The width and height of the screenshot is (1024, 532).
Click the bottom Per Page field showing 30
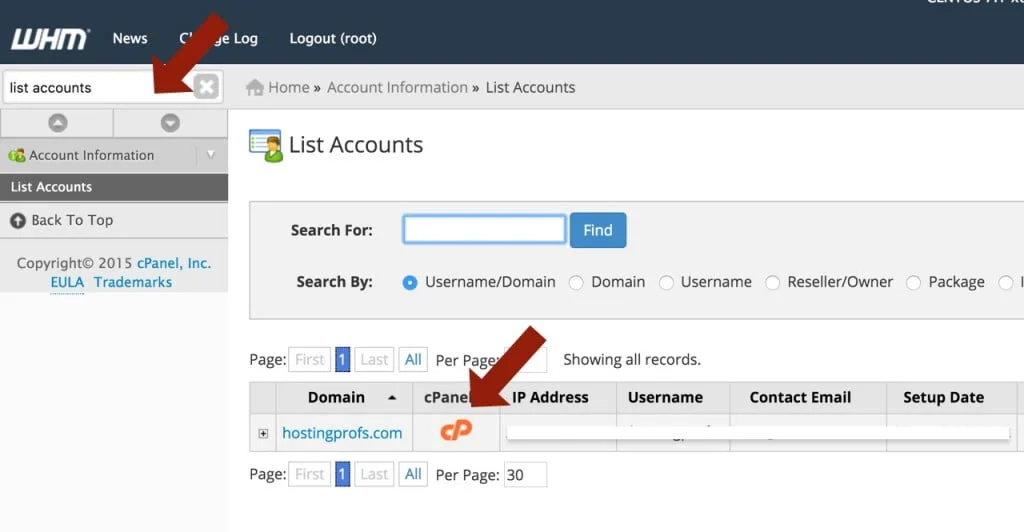click(x=525, y=475)
